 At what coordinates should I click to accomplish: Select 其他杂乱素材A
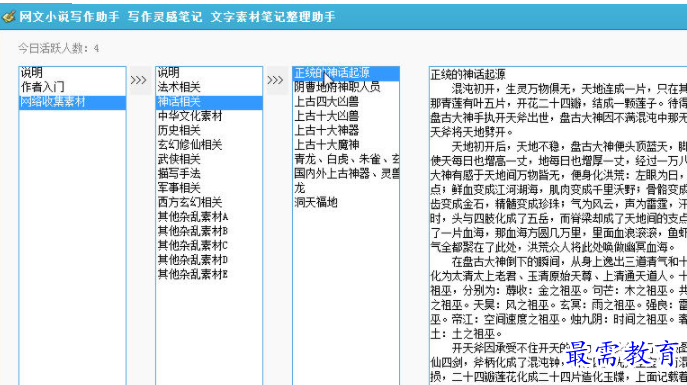[x=209, y=217]
